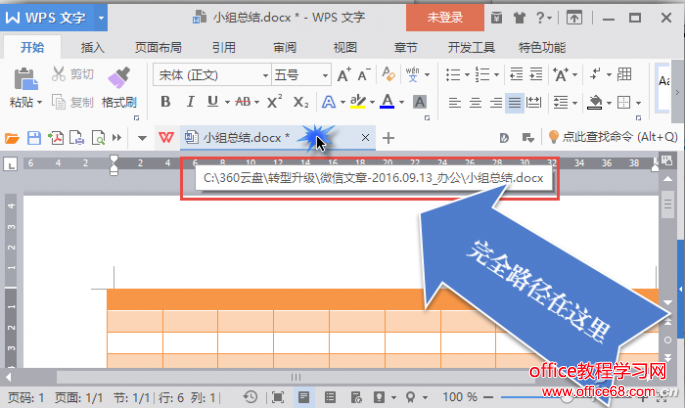This screenshot has width=685, height=408.
Task: Switch to the 页面布局 tab
Action: click(158, 47)
